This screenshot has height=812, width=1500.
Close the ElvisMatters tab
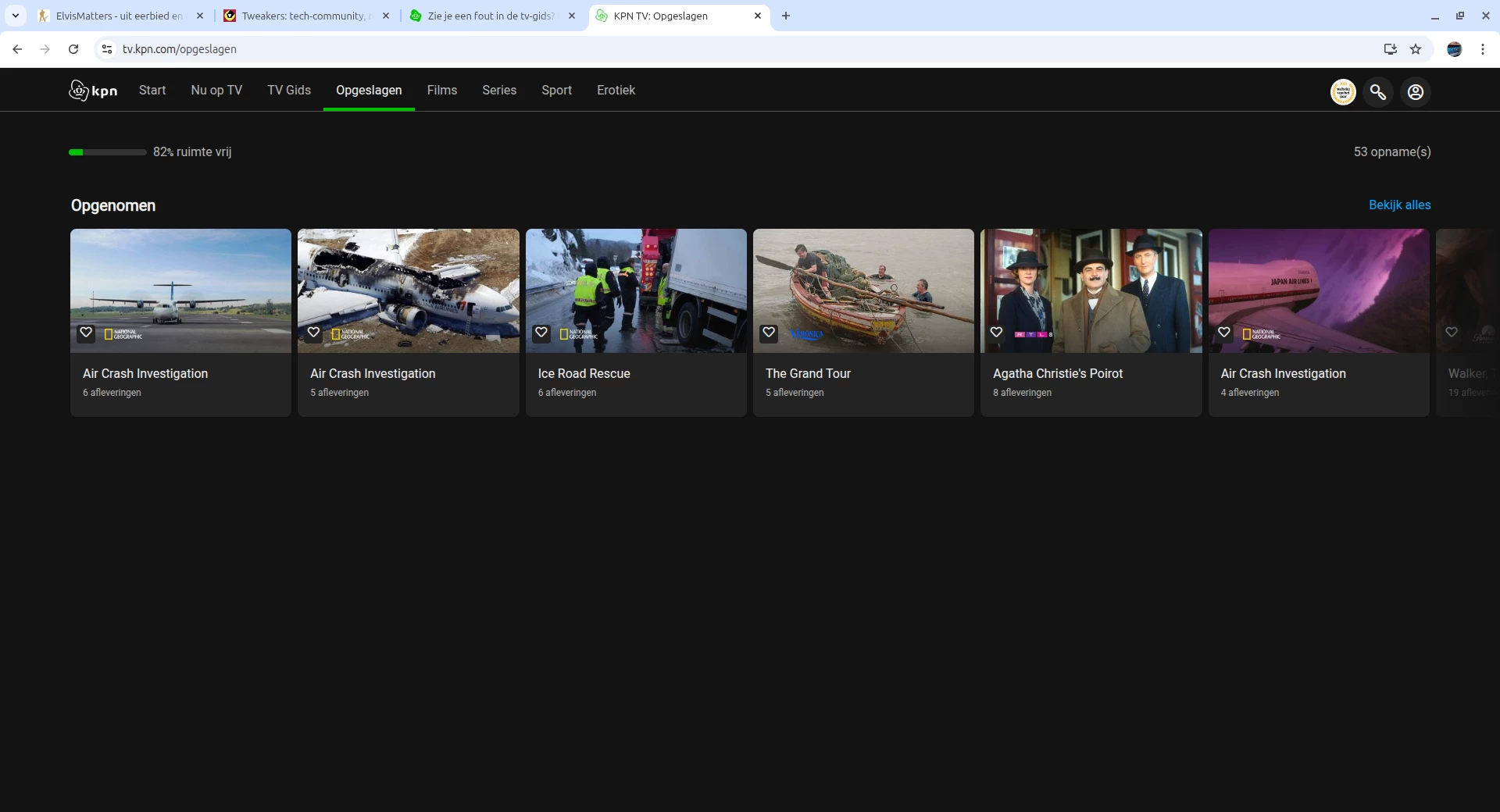[x=200, y=16]
